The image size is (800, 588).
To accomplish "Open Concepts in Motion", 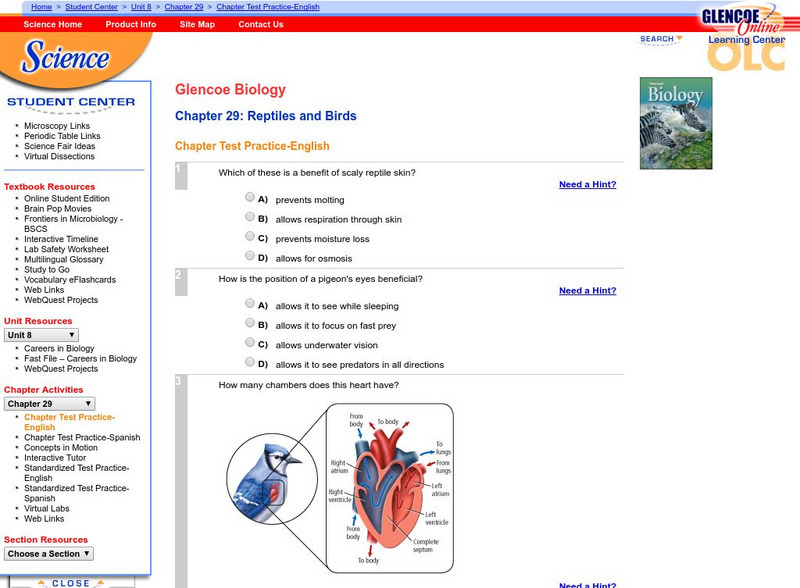I will pos(61,448).
